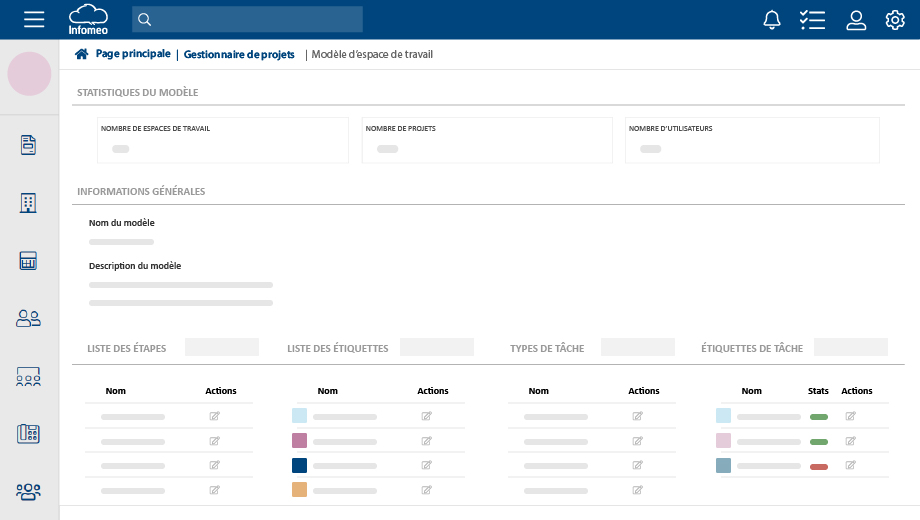Click the document icon in sidebar

[29, 145]
